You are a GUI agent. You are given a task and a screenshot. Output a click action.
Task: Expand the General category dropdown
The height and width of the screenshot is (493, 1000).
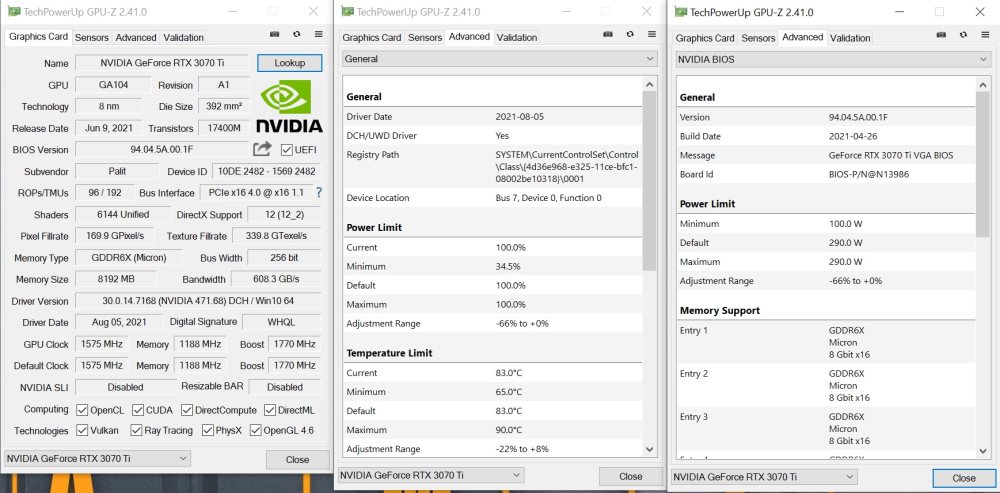[x=499, y=59]
